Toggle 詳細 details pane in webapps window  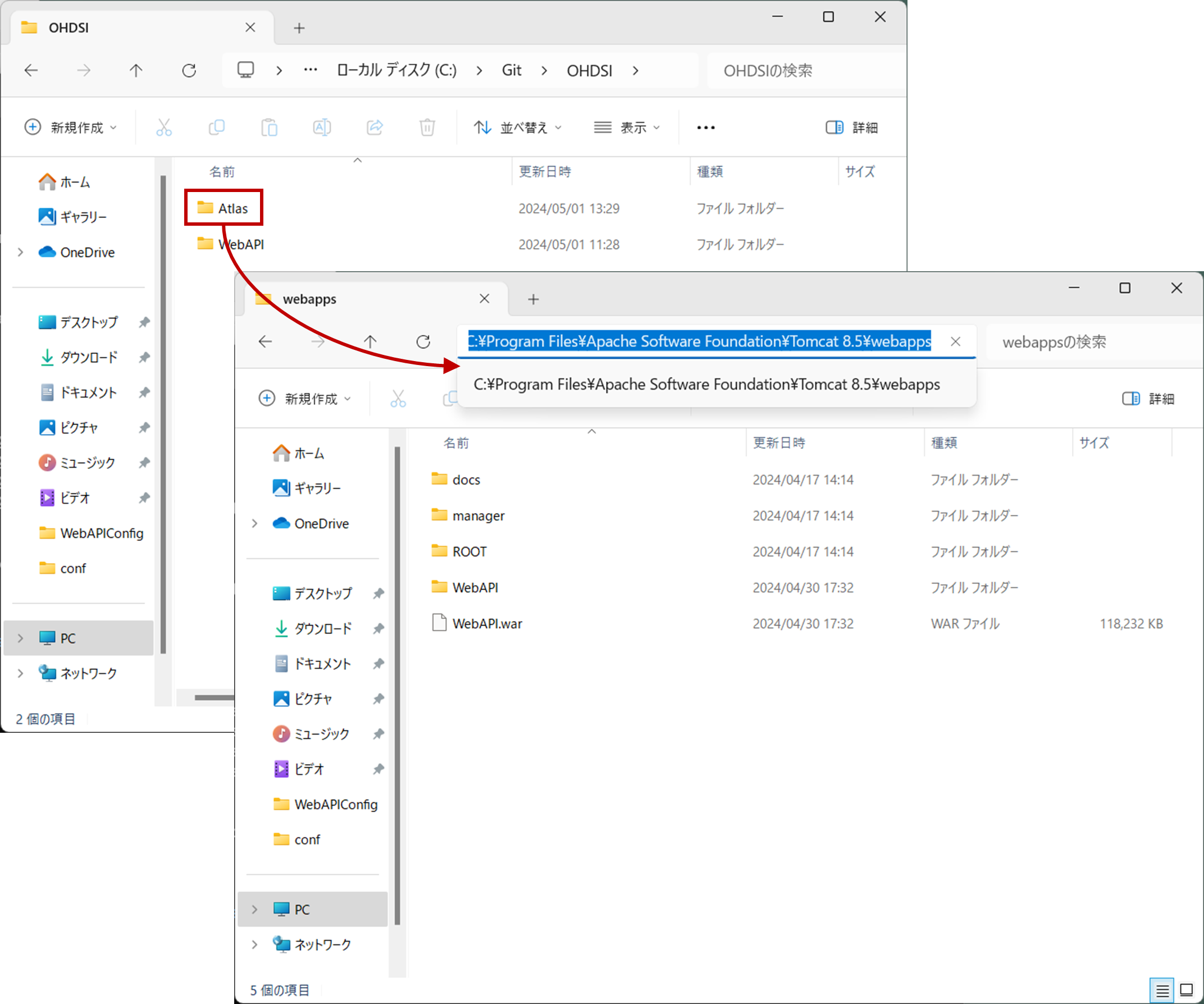1148,399
